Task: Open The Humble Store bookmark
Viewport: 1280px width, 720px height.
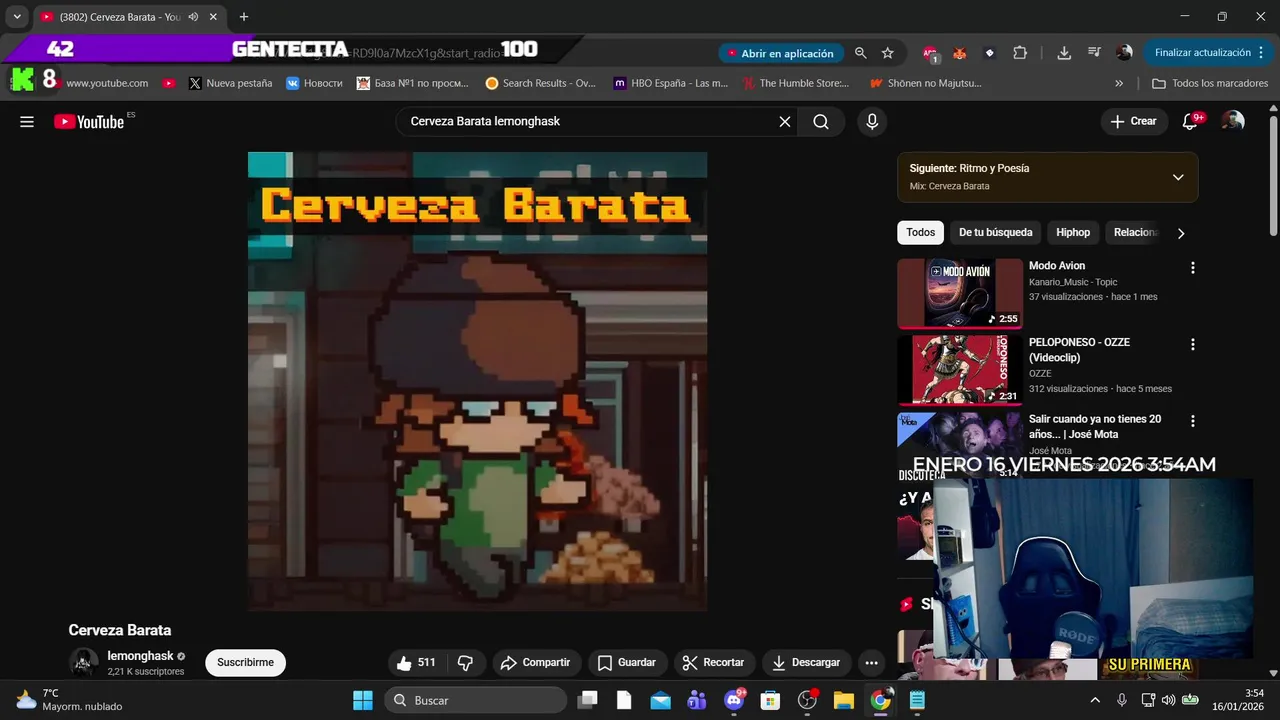Action: (x=796, y=84)
